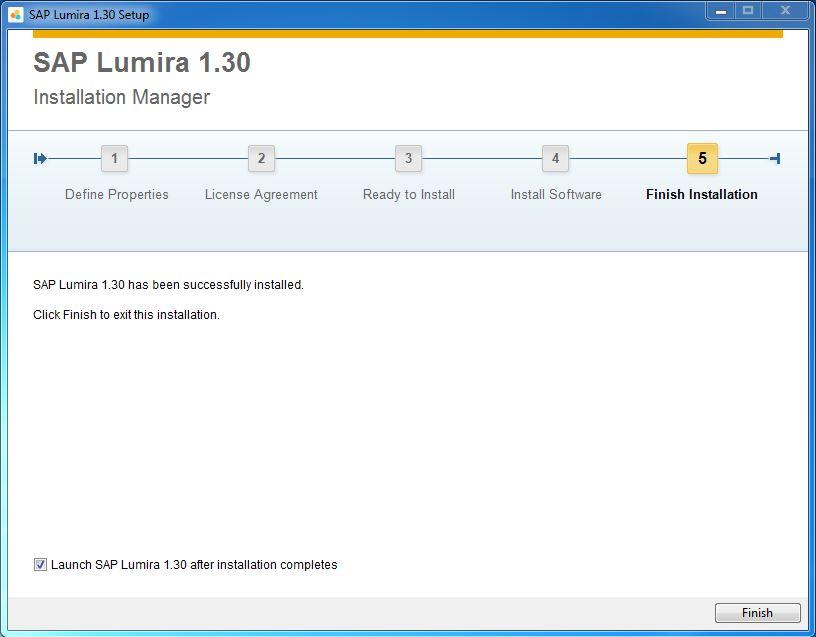816x637 pixels.
Task: Click 'successfully installed' message text
Action: pos(168,285)
